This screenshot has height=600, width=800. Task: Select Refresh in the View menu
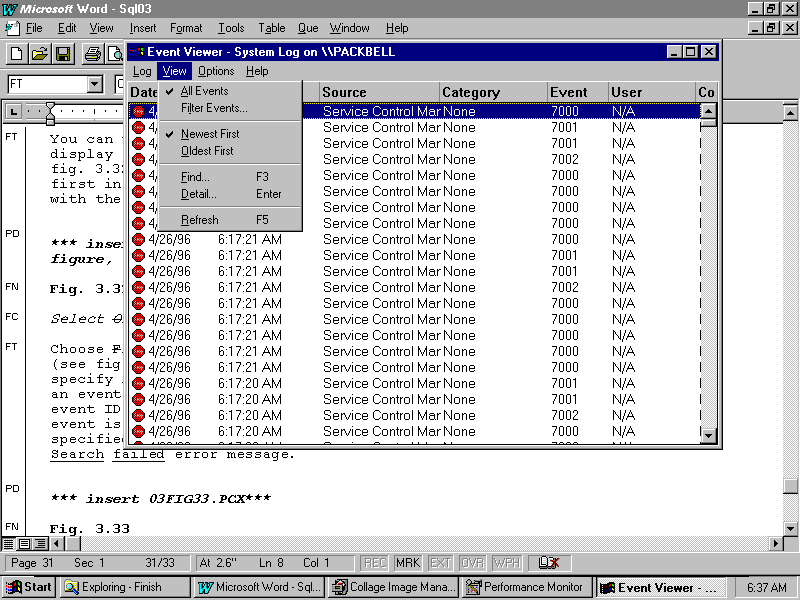pyautogui.click(x=199, y=220)
